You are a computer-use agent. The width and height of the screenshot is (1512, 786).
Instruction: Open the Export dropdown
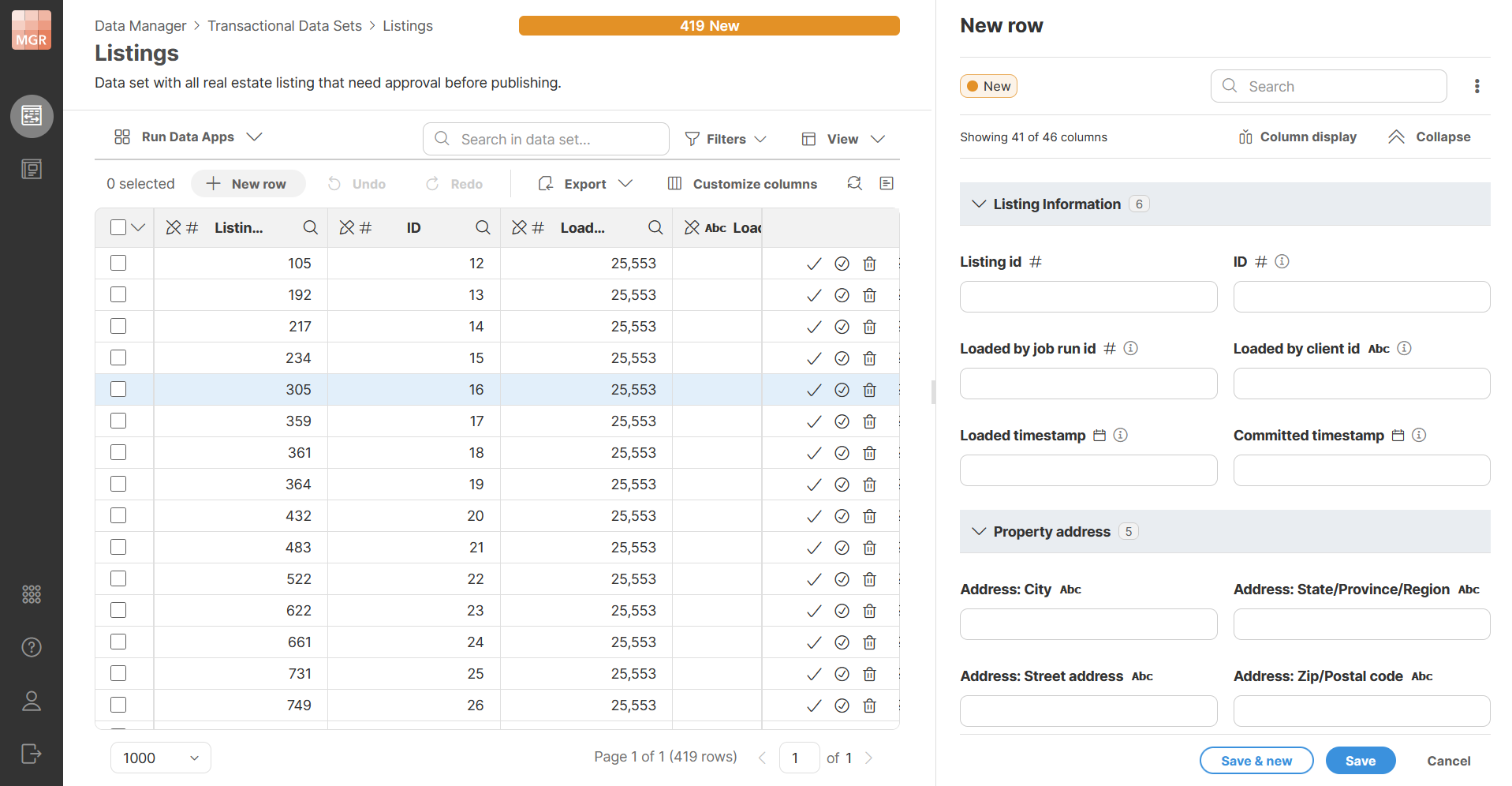(585, 184)
